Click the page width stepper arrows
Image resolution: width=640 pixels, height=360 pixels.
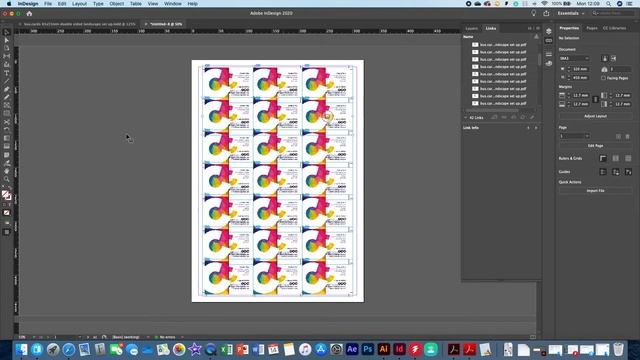pos(569,69)
